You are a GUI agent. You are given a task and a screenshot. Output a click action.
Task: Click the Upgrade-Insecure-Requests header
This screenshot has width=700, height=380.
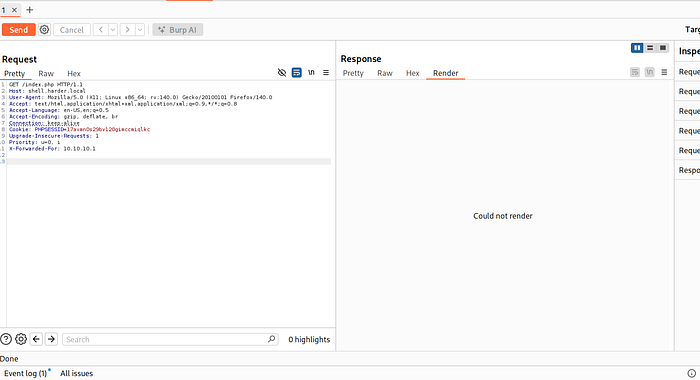(54, 136)
